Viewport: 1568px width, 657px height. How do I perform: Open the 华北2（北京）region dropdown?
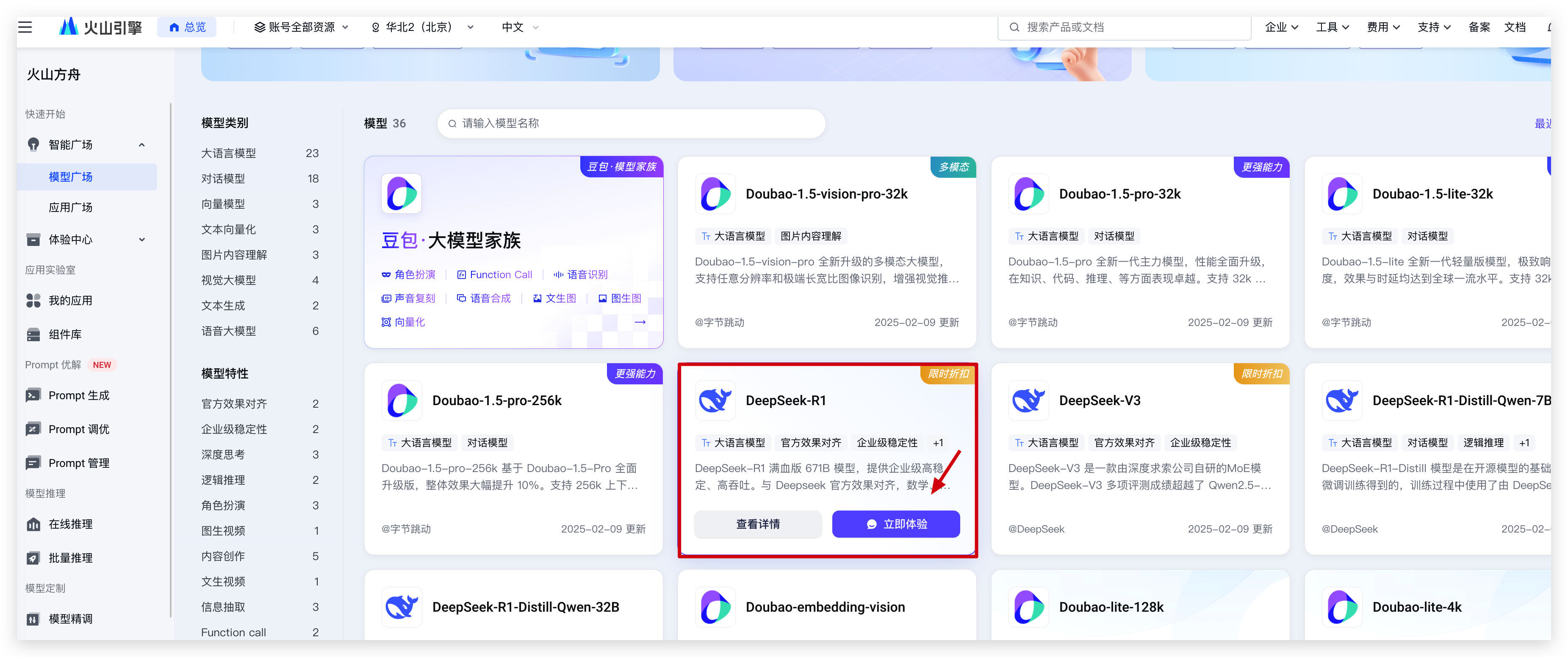(422, 27)
